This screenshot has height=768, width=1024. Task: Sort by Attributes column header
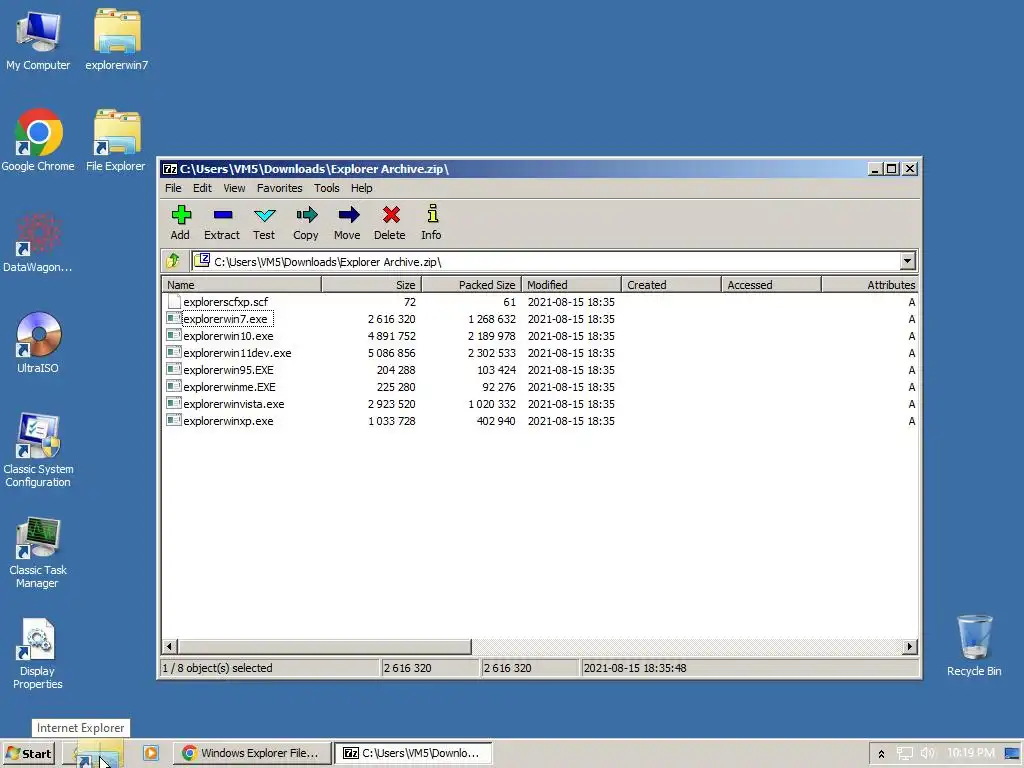pos(870,285)
